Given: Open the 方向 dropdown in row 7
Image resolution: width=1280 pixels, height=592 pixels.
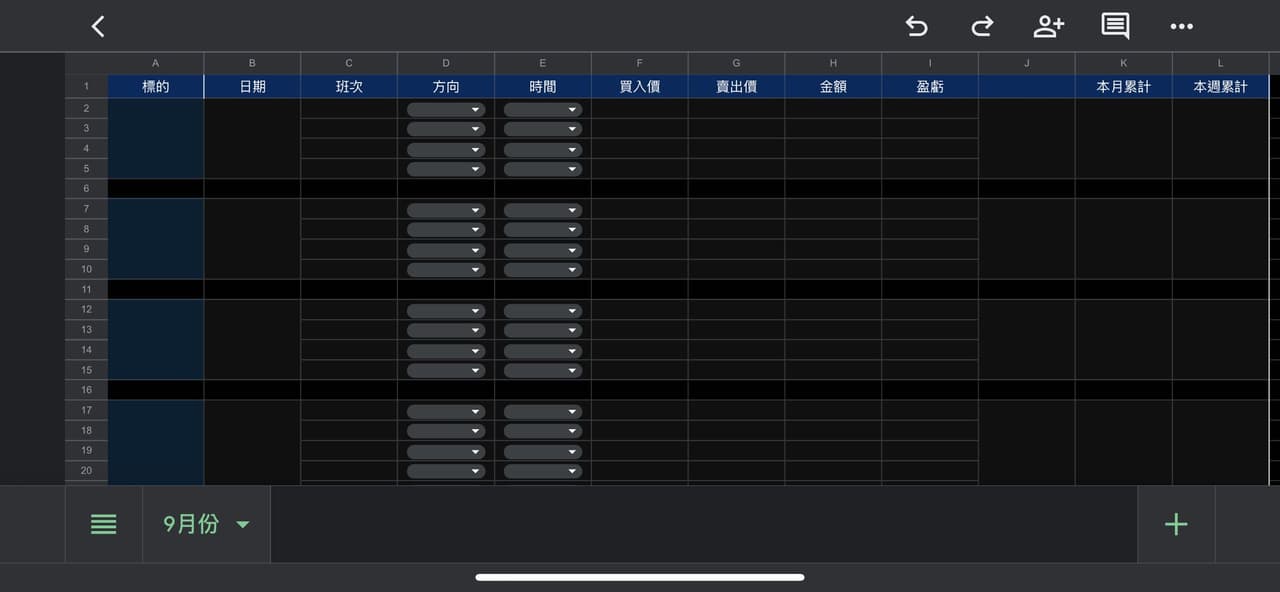Looking at the screenshot, I should pos(446,210).
